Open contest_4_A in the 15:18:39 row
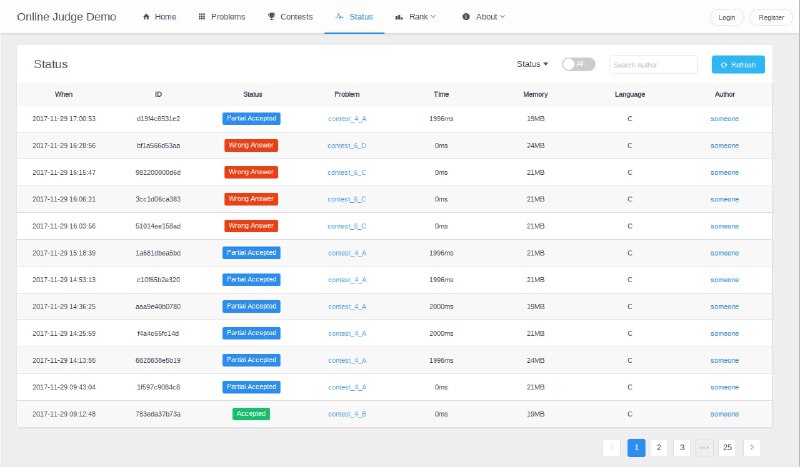800x467 pixels. (x=347, y=253)
